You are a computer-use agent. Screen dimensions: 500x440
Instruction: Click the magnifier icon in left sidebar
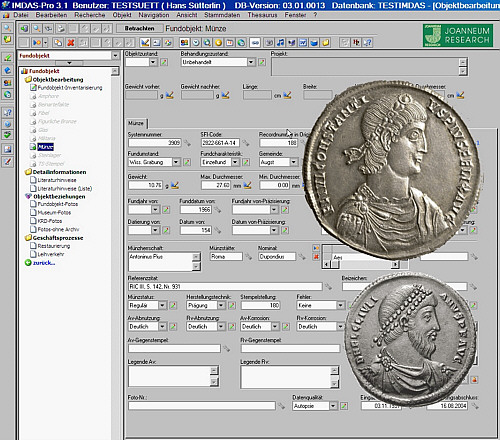pos(7,28)
